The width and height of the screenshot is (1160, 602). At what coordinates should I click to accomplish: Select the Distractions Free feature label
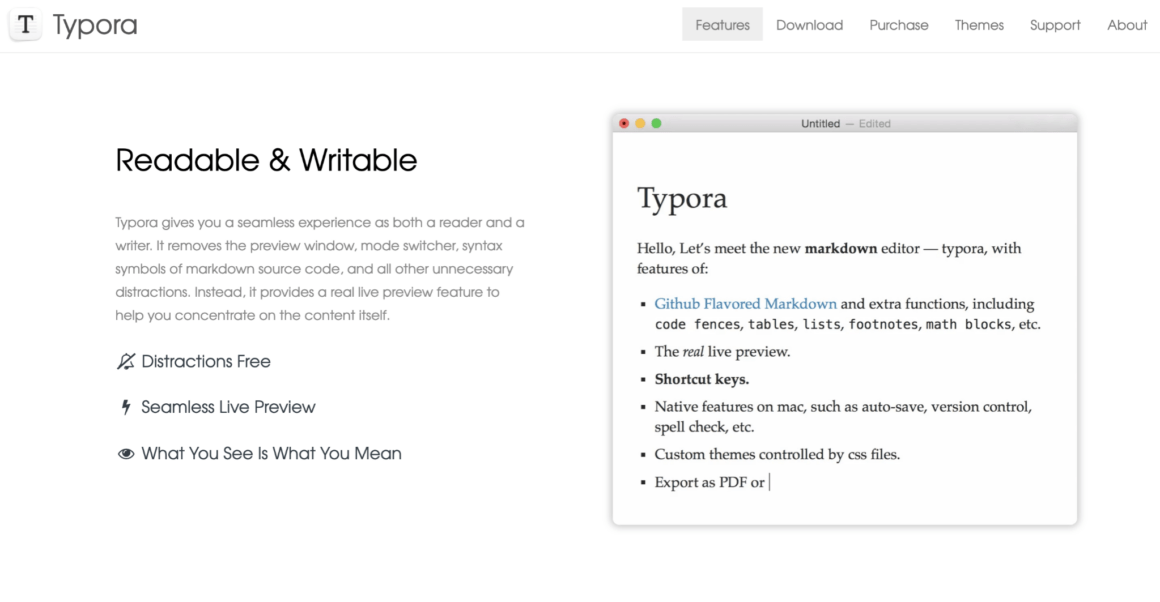(206, 362)
